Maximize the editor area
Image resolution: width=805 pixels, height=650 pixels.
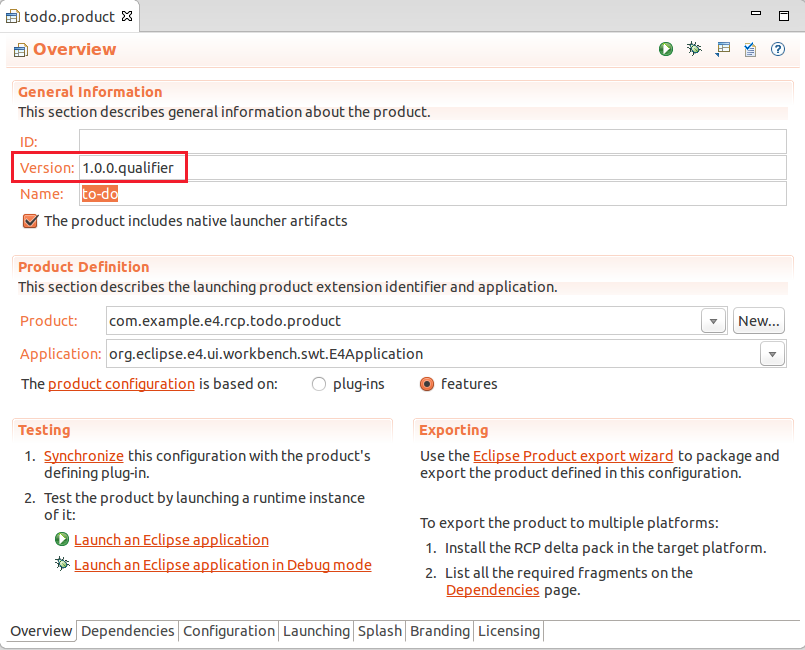coord(784,16)
